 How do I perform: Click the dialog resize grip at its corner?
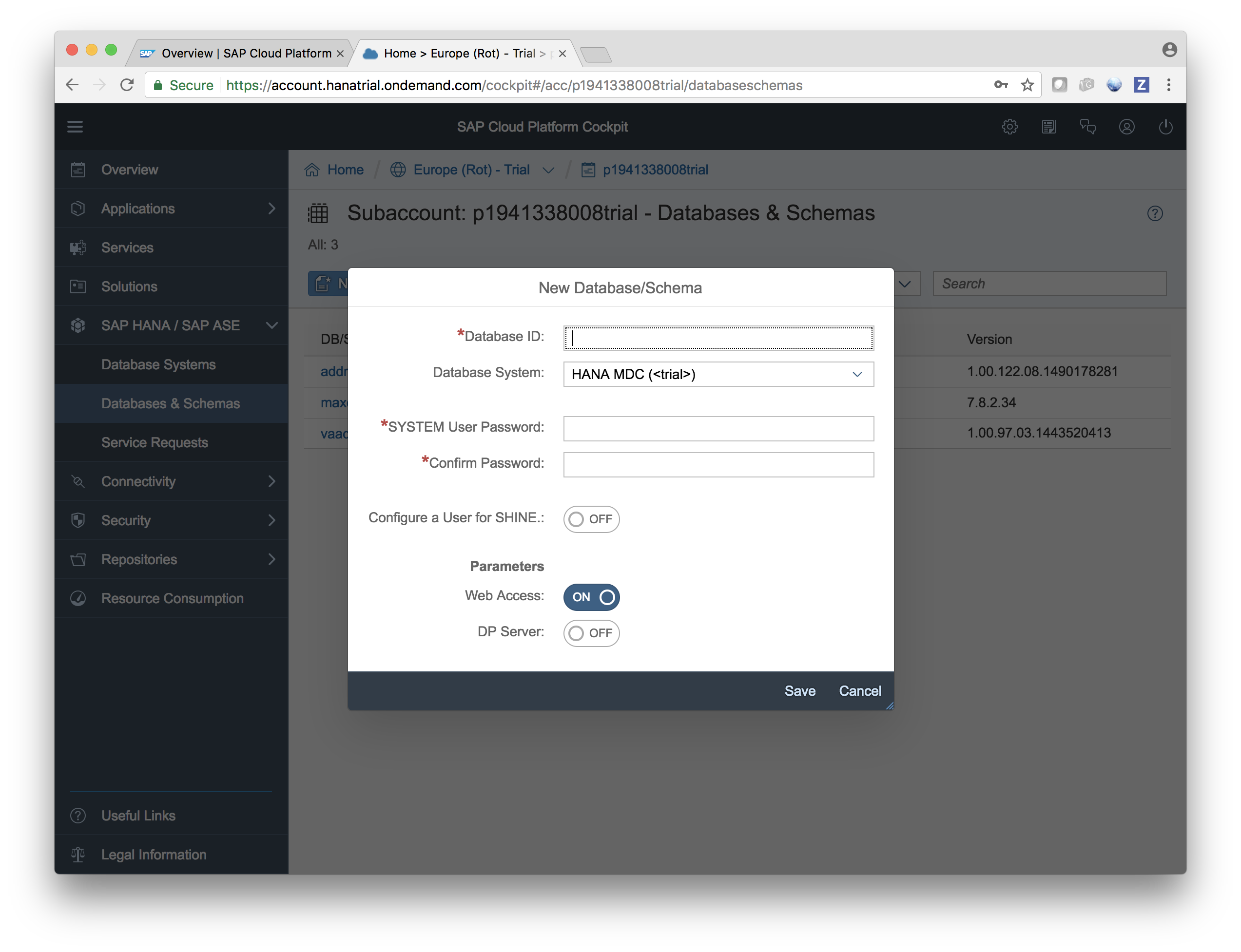coord(889,705)
